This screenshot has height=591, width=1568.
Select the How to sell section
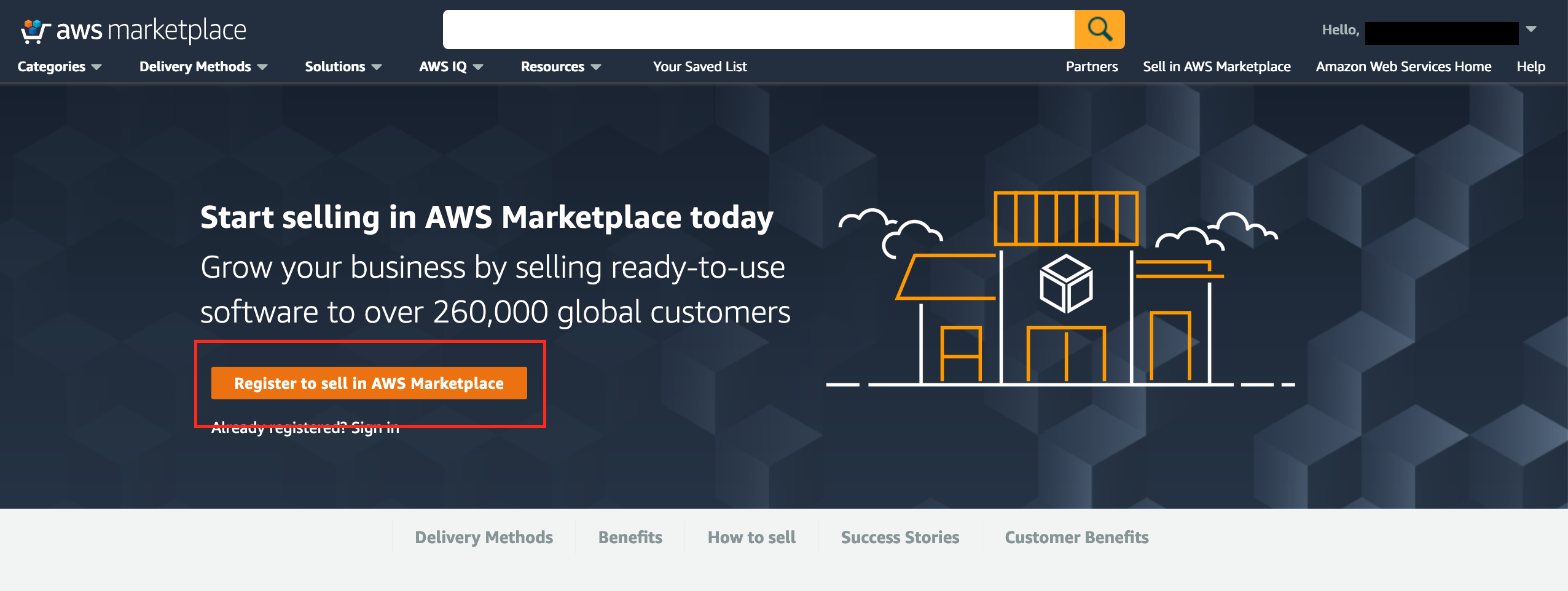pyautogui.click(x=751, y=537)
